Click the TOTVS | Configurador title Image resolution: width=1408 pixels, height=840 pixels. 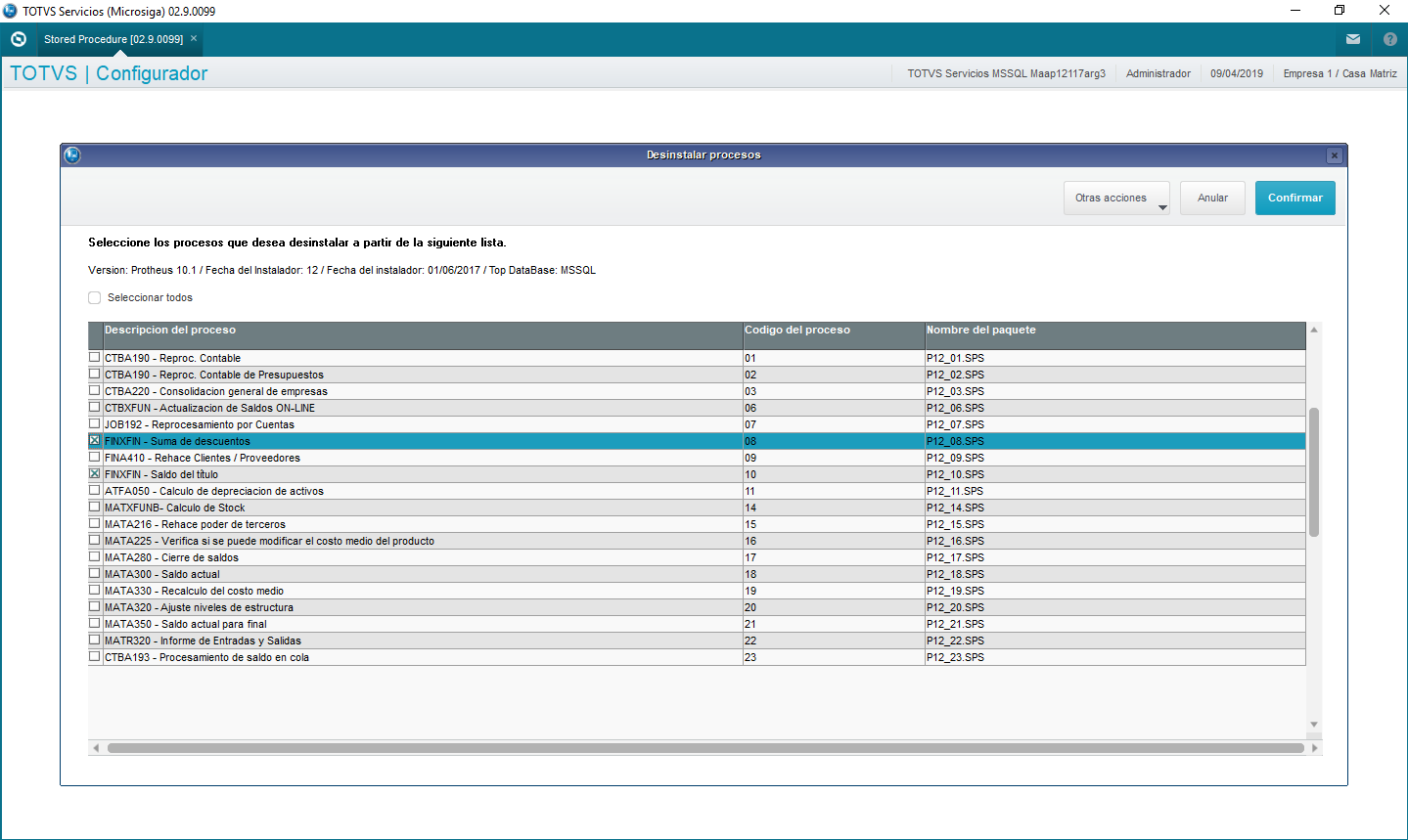109,73
